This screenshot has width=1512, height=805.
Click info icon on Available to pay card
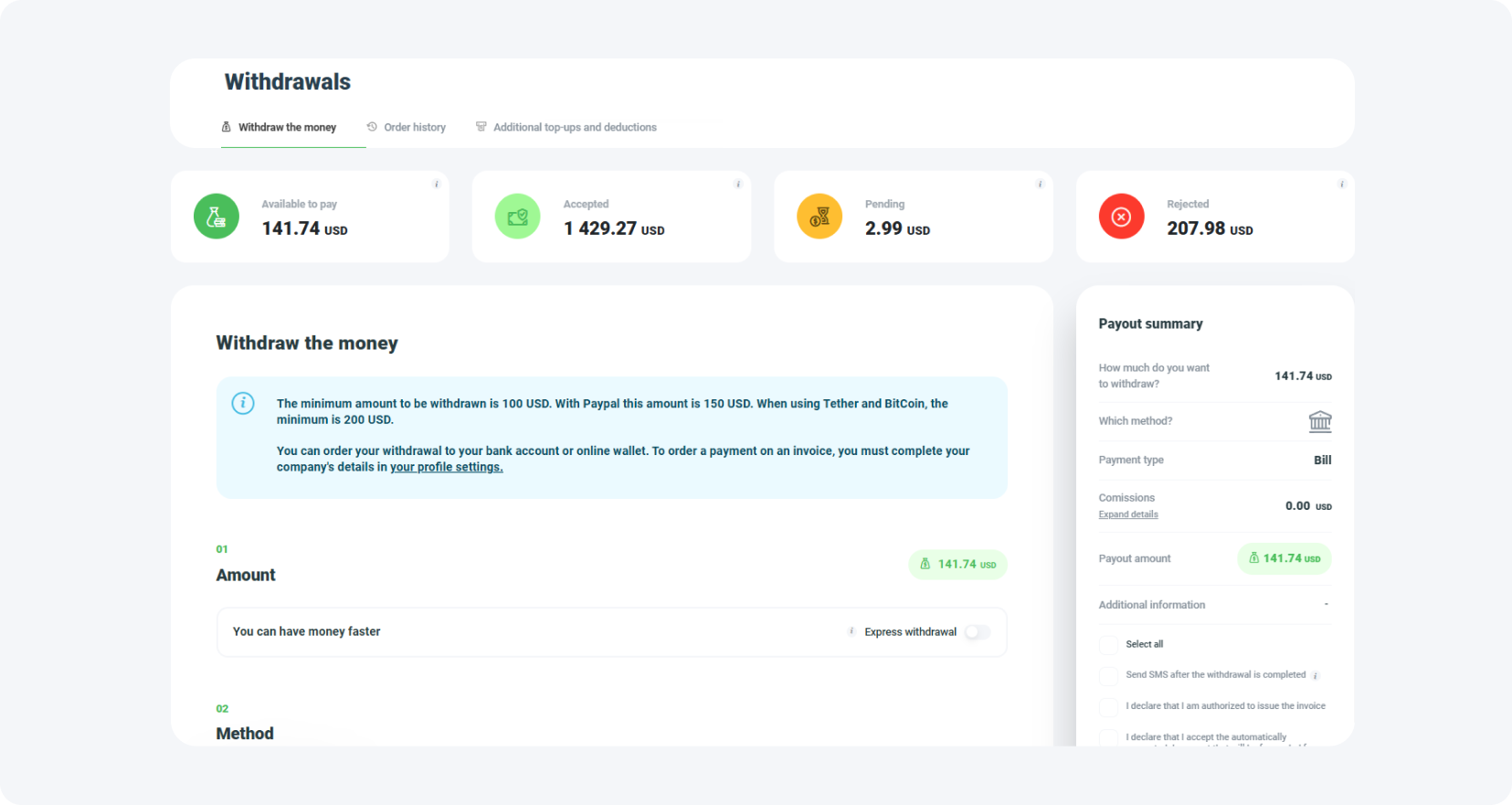[436, 185]
